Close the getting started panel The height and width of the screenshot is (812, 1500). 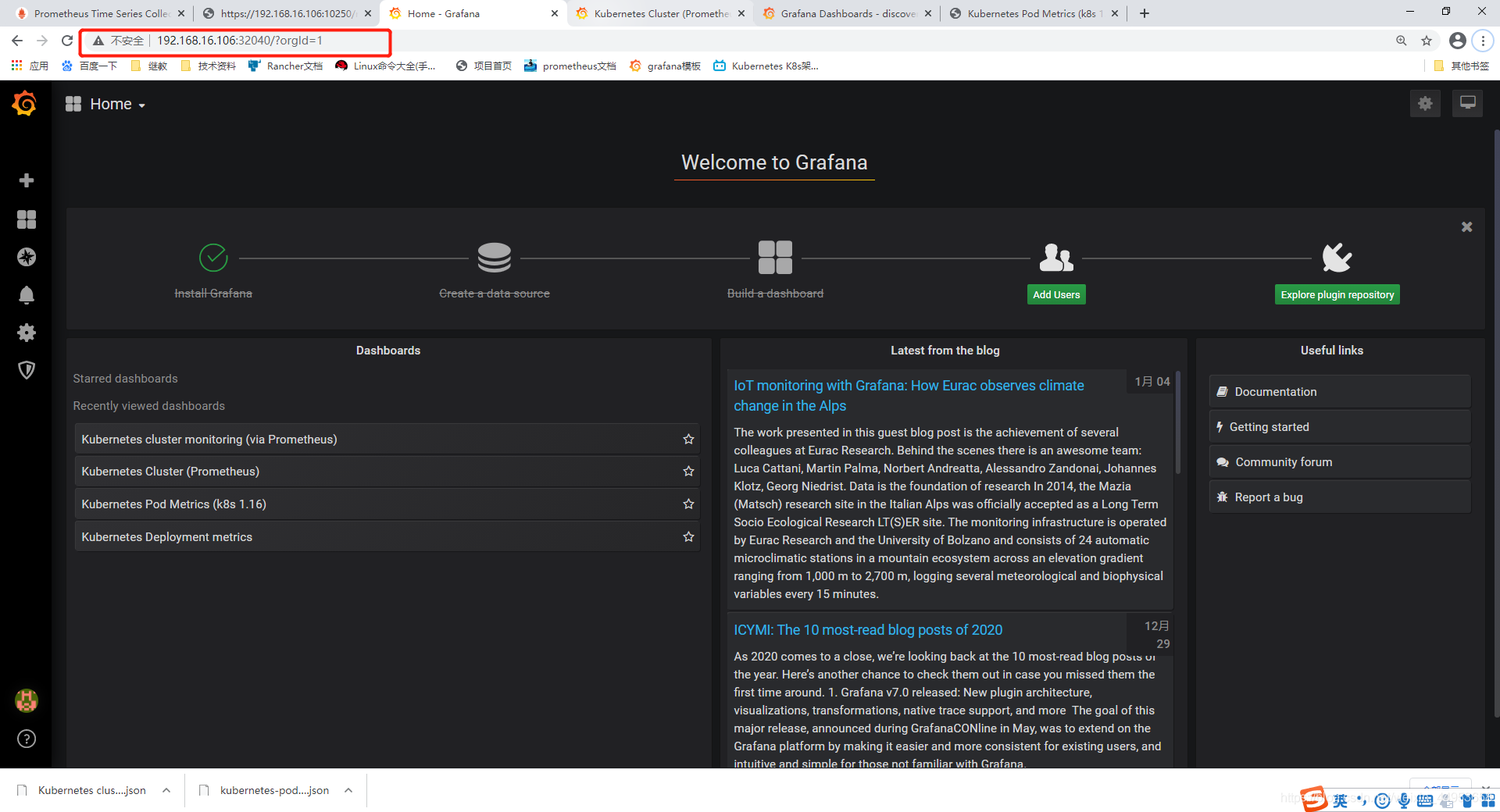pos(1466,226)
